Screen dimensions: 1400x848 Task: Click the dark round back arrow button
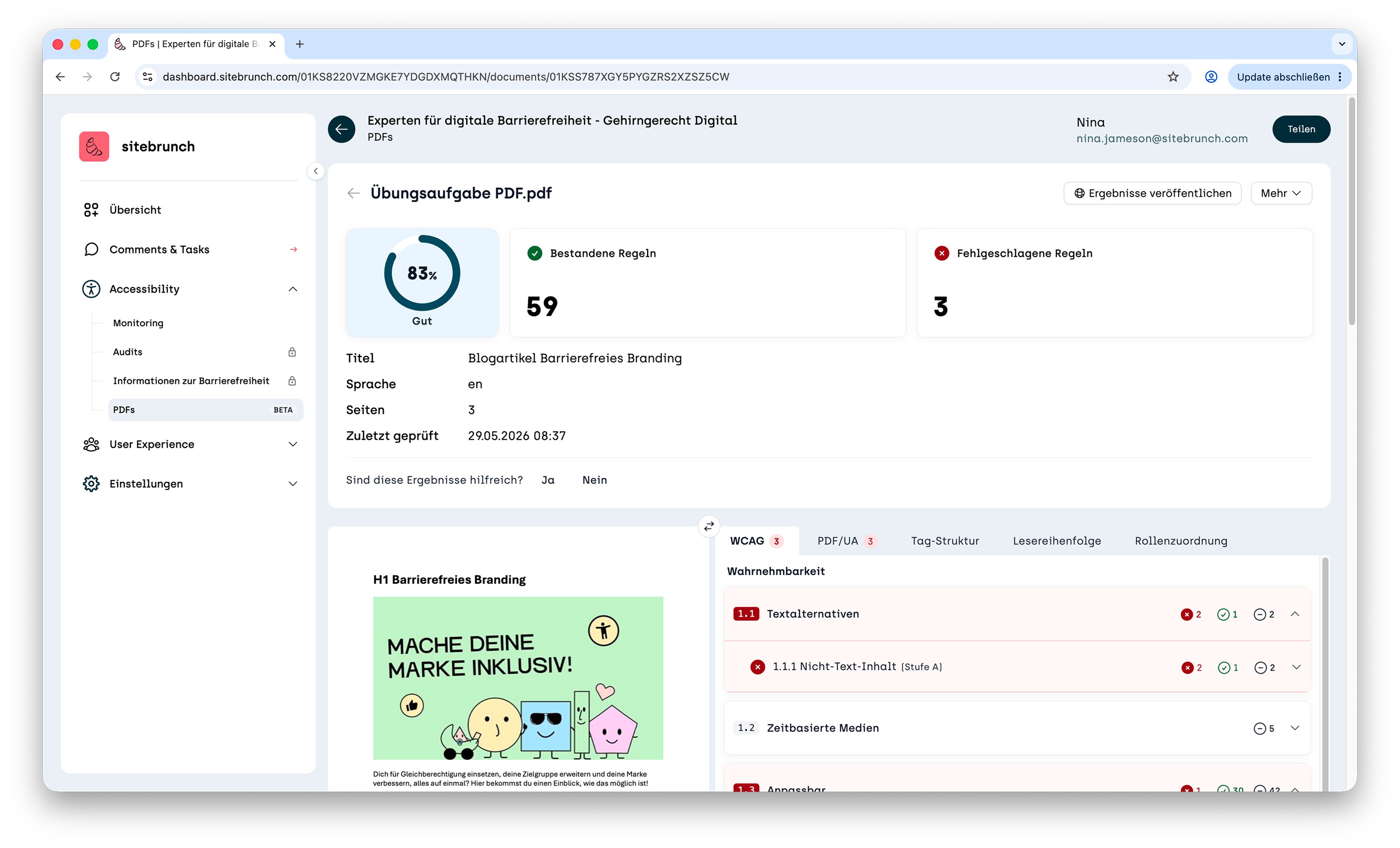coord(341,129)
